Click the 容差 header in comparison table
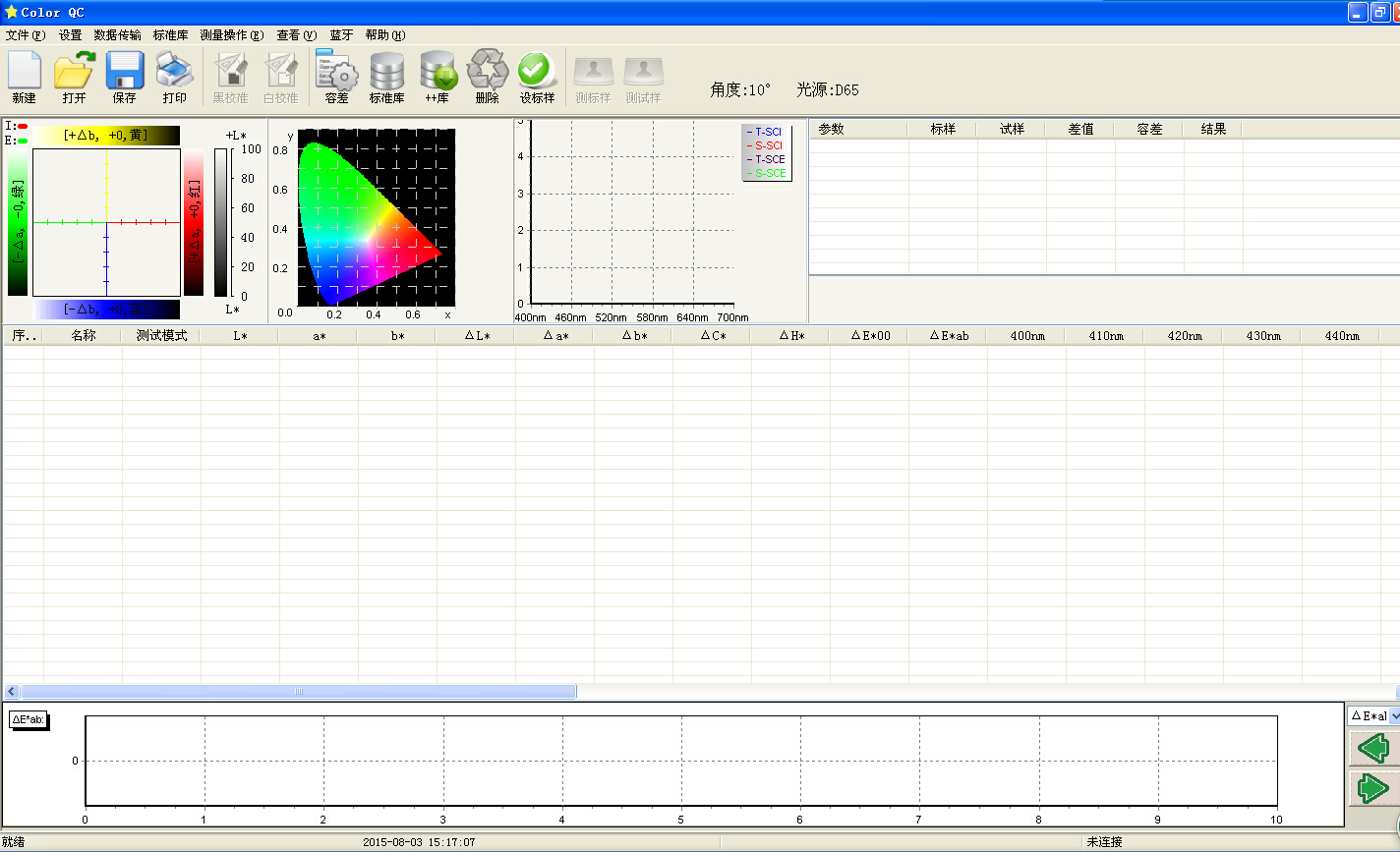This screenshot has width=1400, height=852. [1149, 129]
